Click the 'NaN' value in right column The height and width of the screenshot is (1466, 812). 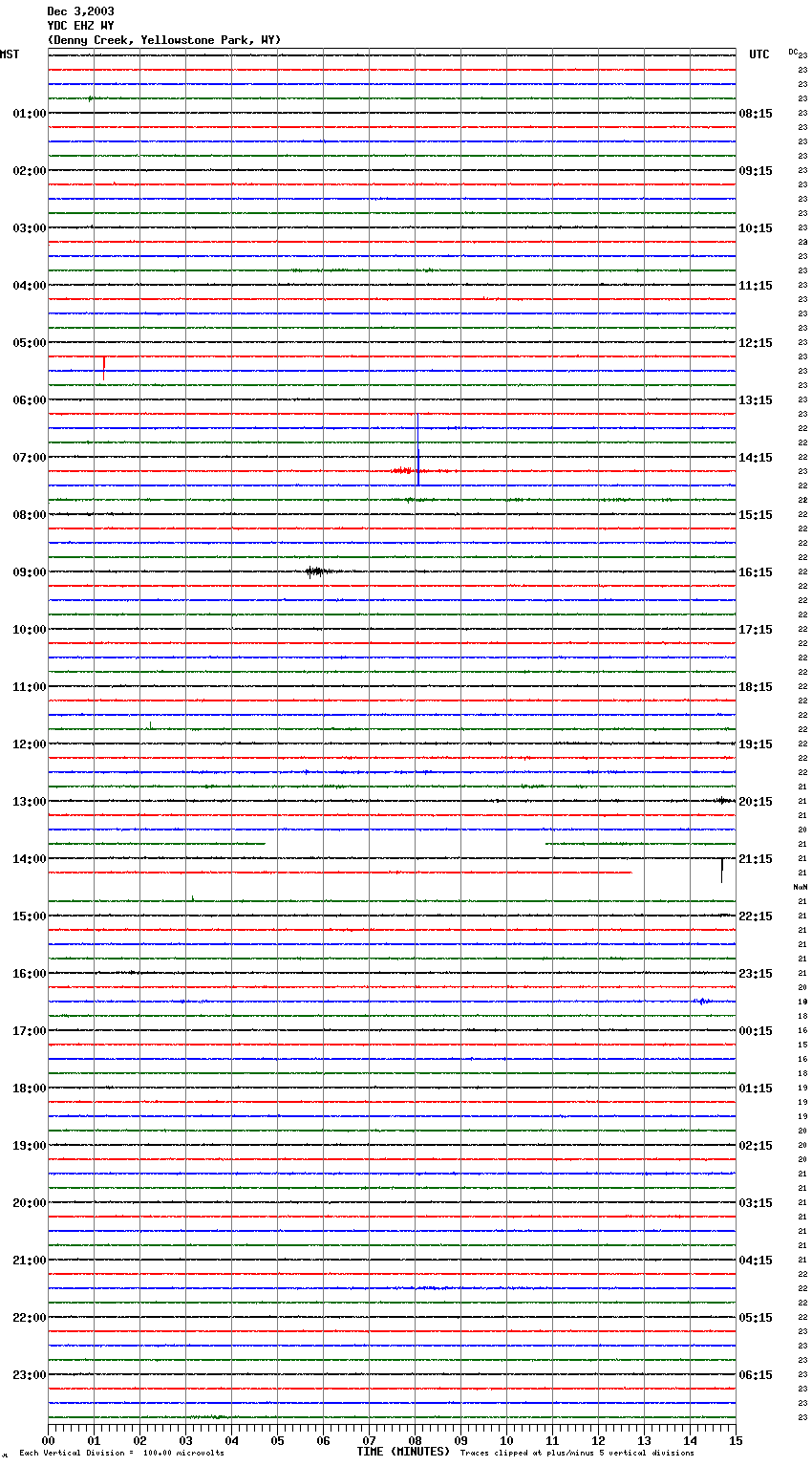pos(801,887)
